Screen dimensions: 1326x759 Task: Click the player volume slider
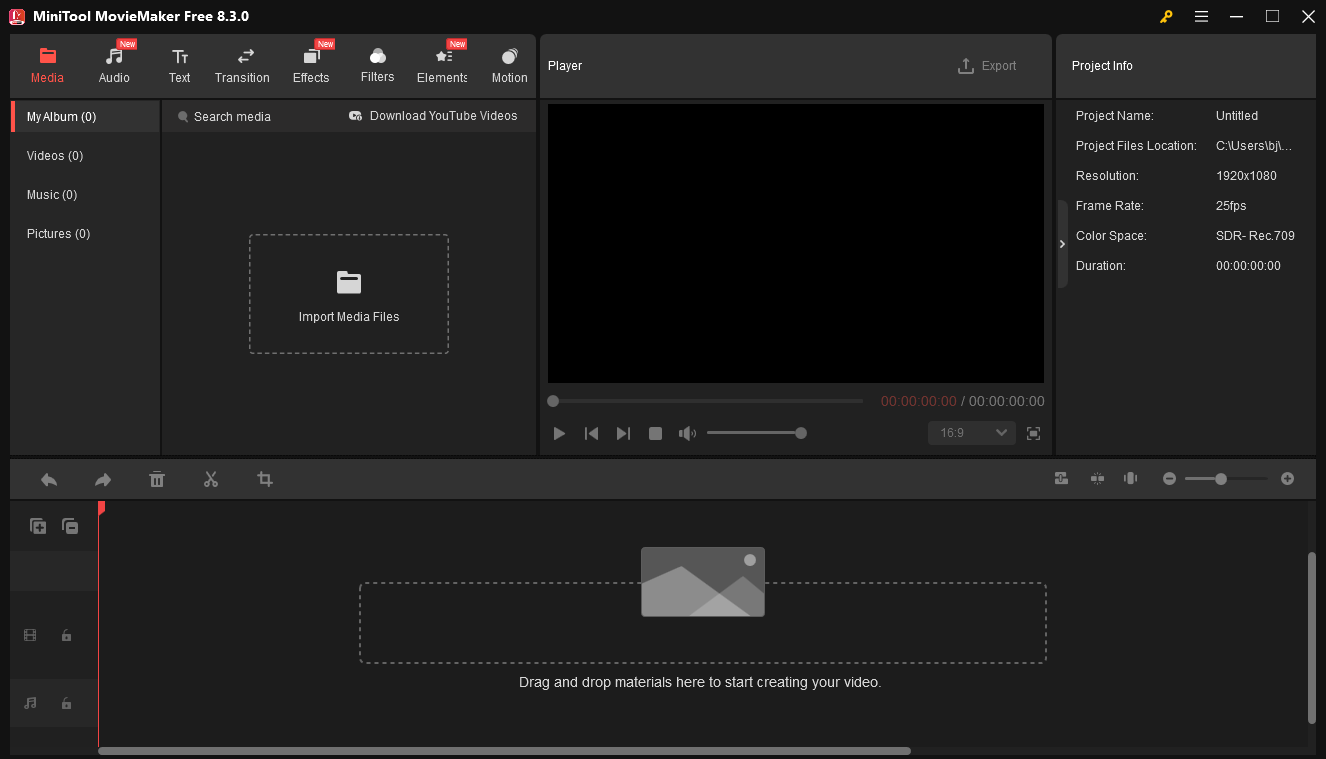[754, 433]
